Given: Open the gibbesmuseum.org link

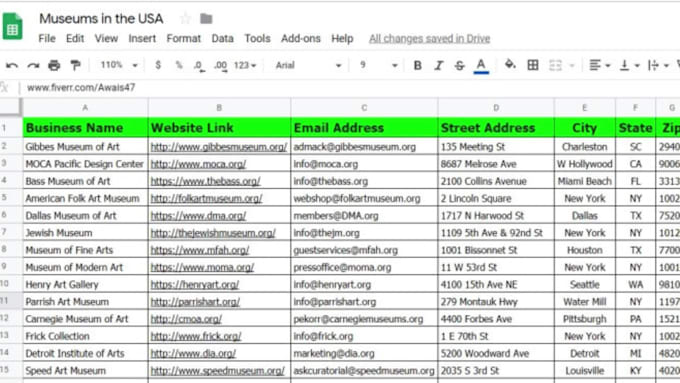Looking at the screenshot, I should (219, 147).
